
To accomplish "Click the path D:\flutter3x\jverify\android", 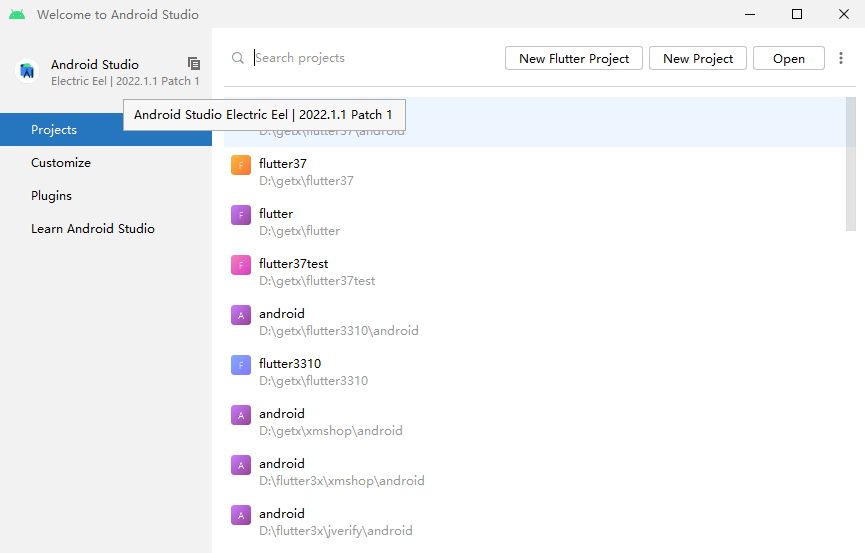I will pyautogui.click(x=336, y=531).
